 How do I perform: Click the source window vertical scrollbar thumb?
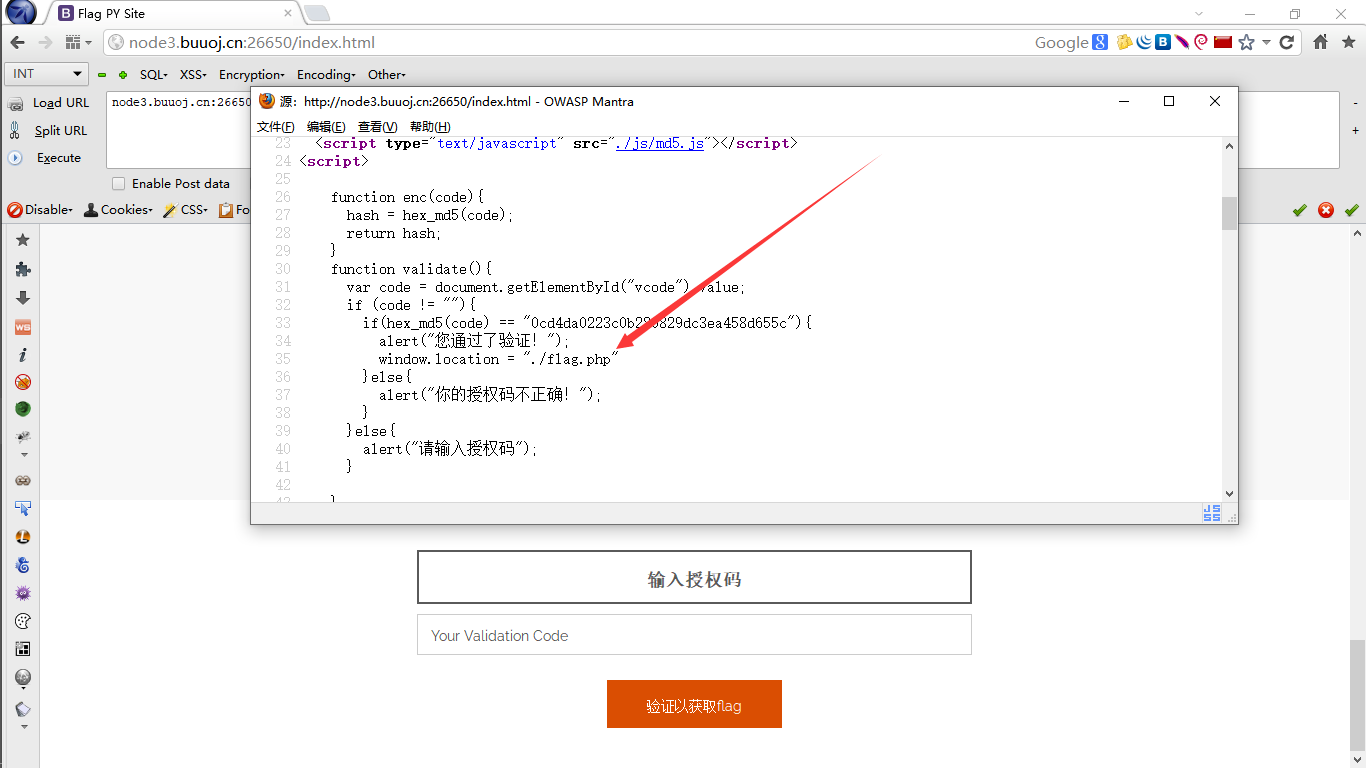(x=1229, y=212)
